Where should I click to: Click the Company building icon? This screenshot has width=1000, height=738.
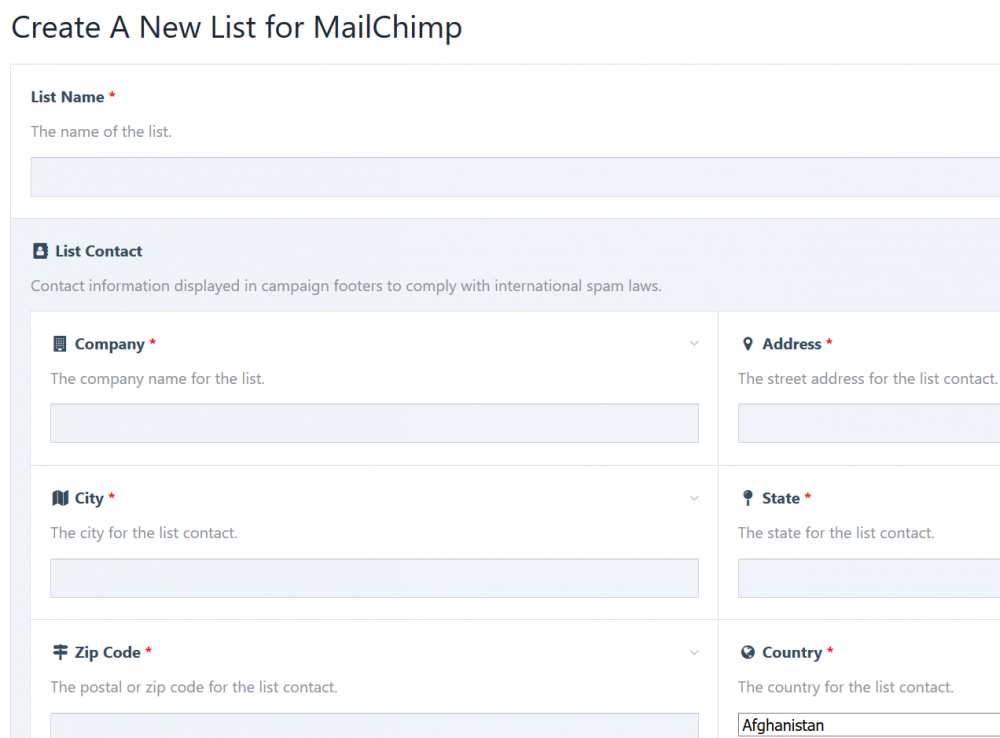click(x=60, y=344)
